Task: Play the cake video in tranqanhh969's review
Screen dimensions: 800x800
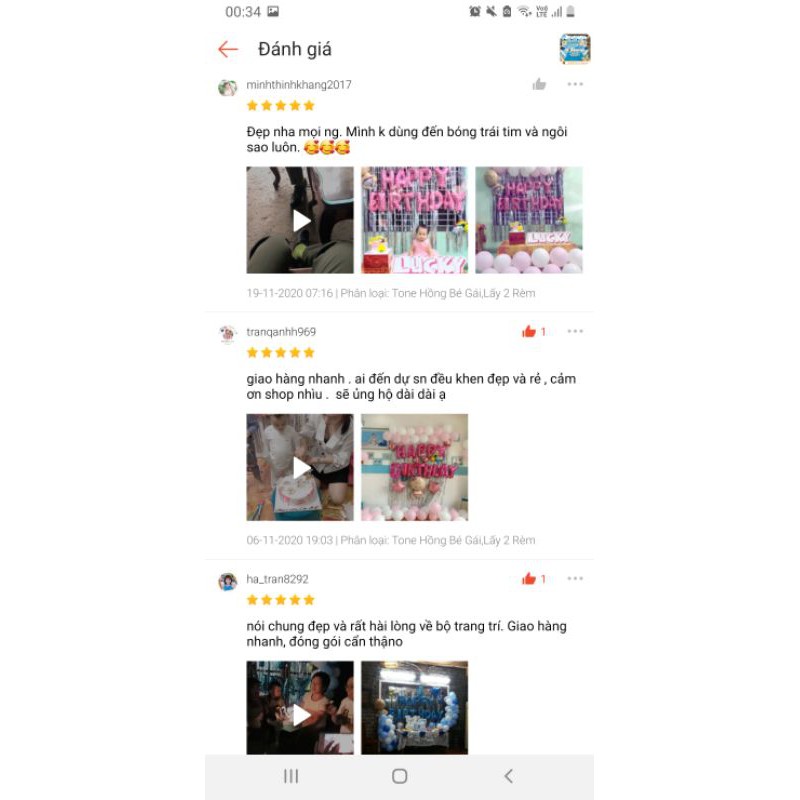Action: 300,467
